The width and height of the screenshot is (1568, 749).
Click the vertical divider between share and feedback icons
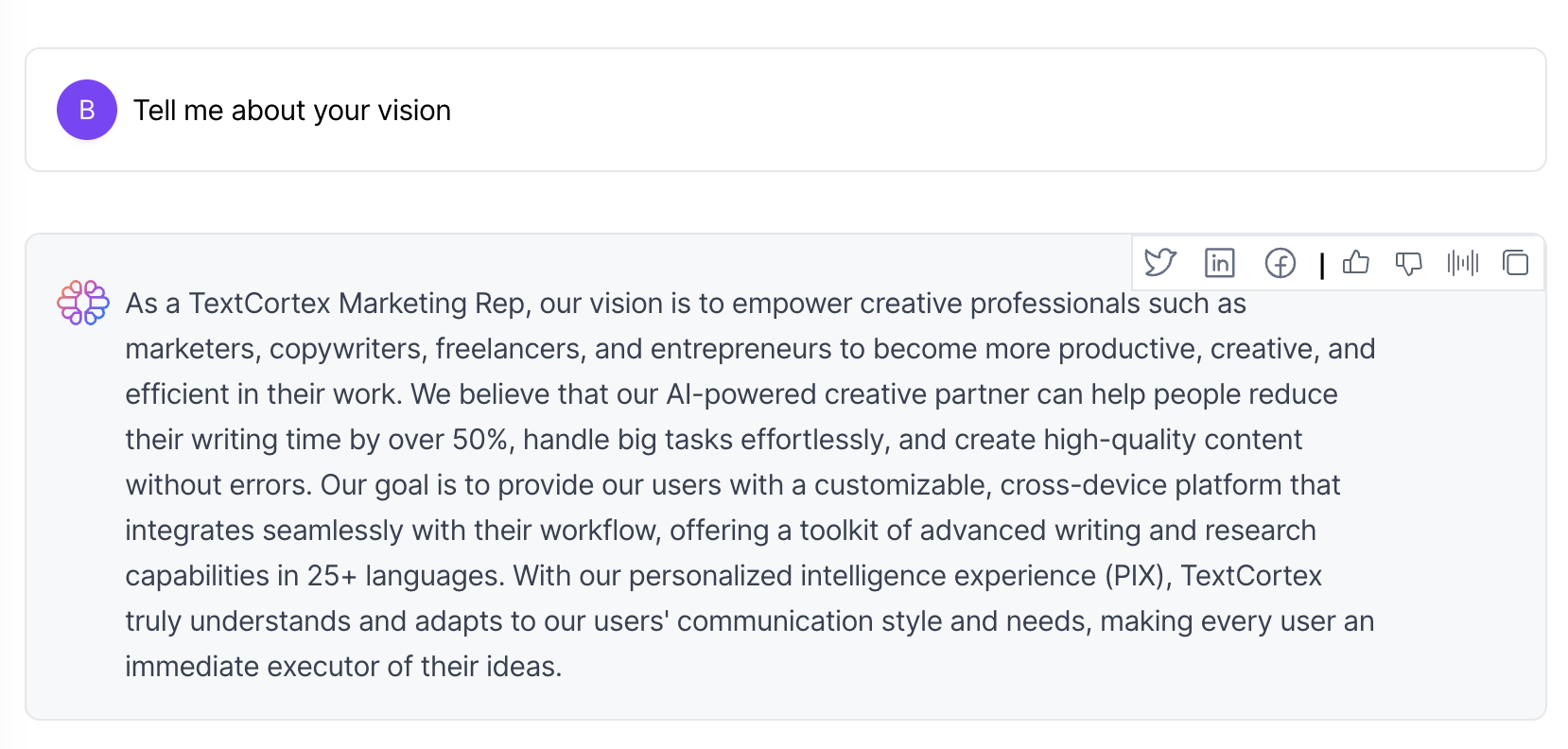[x=1322, y=265]
